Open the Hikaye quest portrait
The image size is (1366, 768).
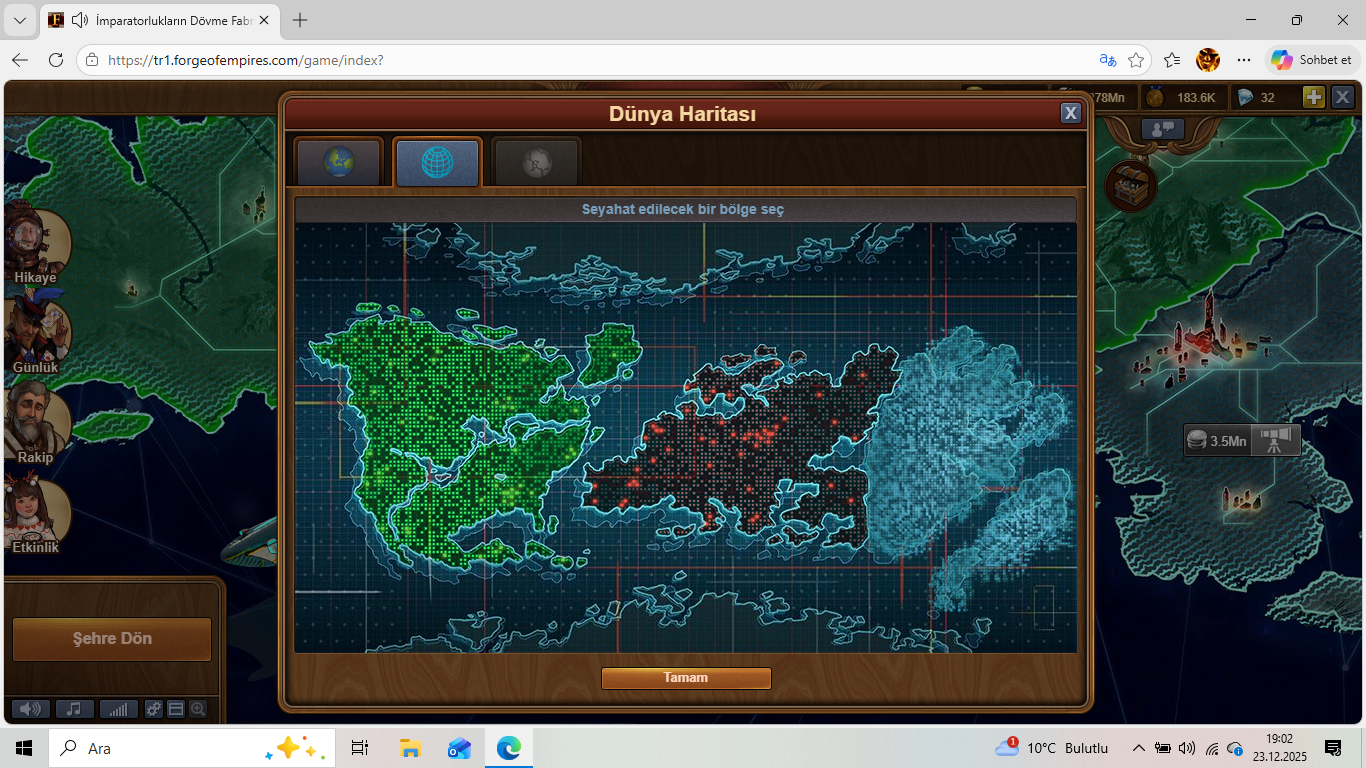pos(36,242)
